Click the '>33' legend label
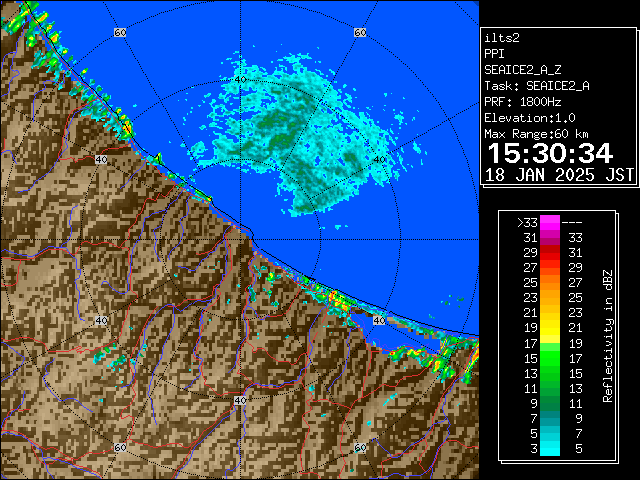Screen dimensions: 640x480 click(x=527, y=223)
